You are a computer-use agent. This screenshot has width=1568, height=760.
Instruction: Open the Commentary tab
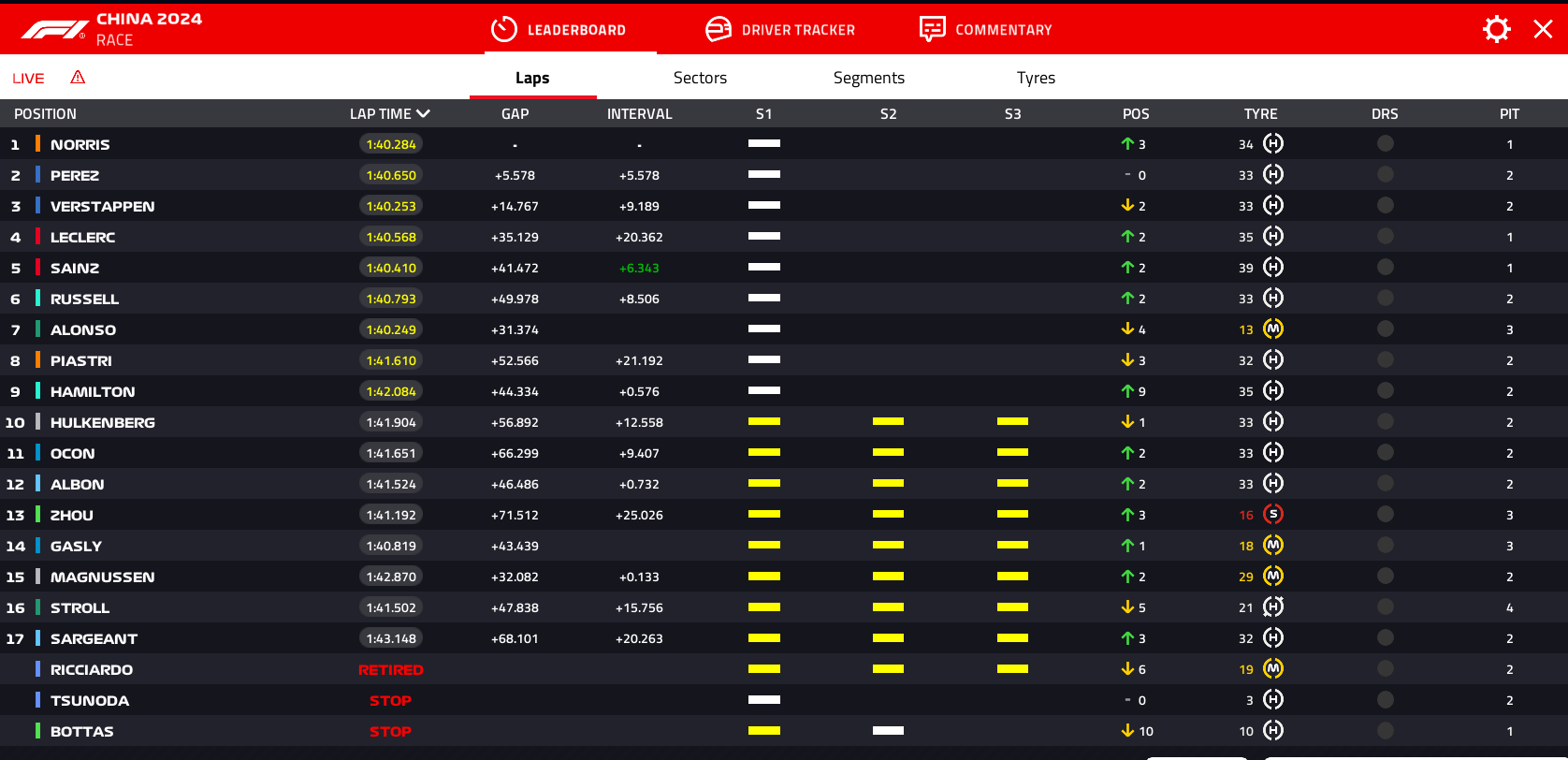click(985, 29)
